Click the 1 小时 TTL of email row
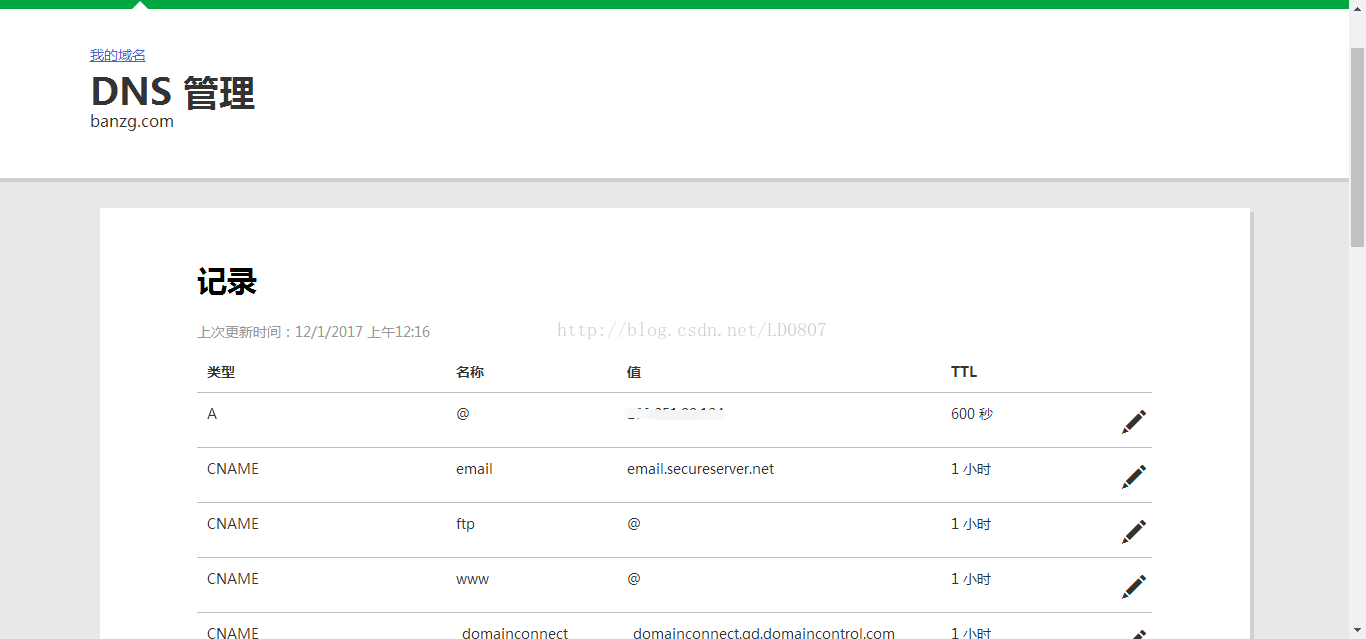This screenshot has width=1366, height=639. (971, 469)
